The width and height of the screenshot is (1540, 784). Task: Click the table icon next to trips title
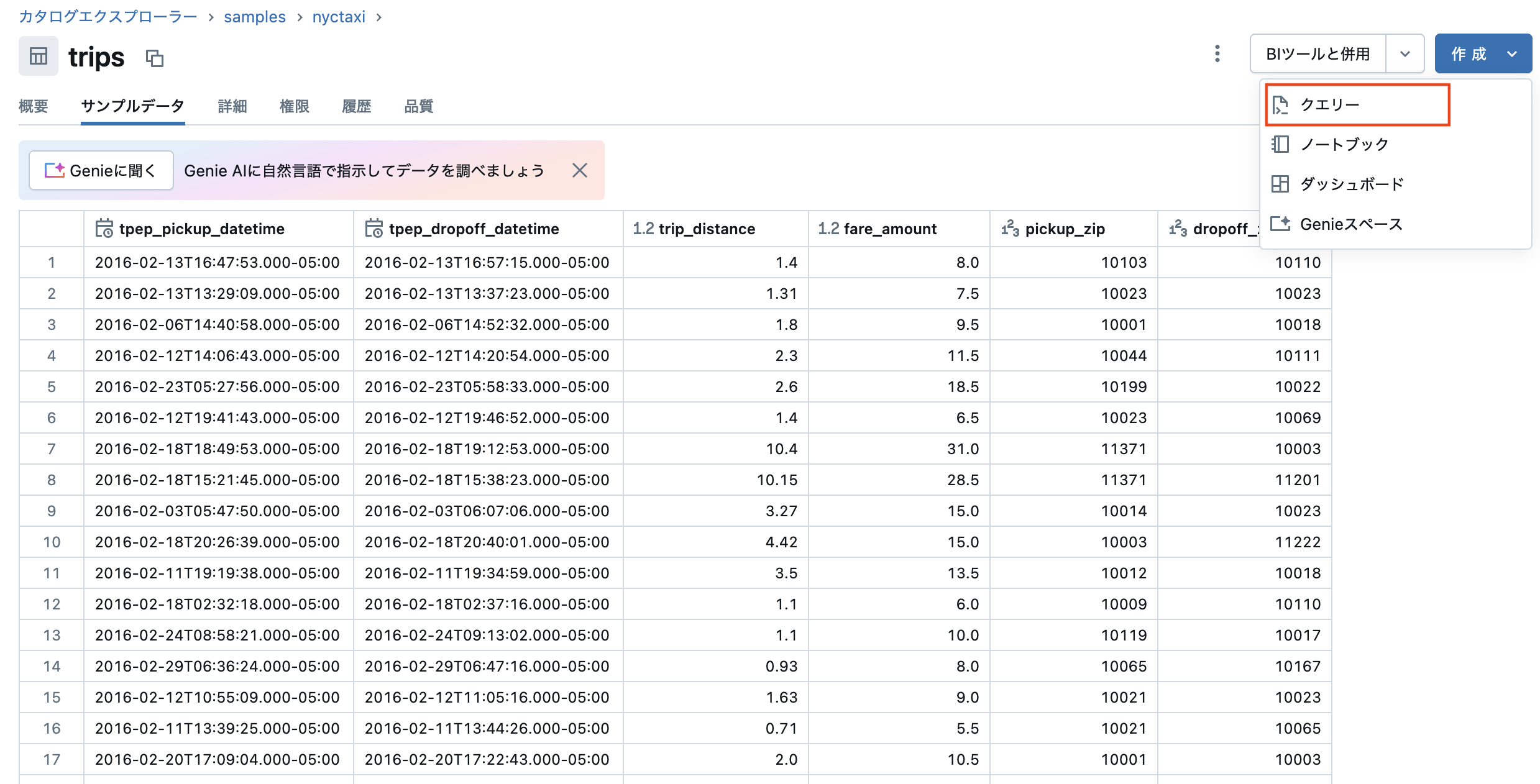coord(38,56)
